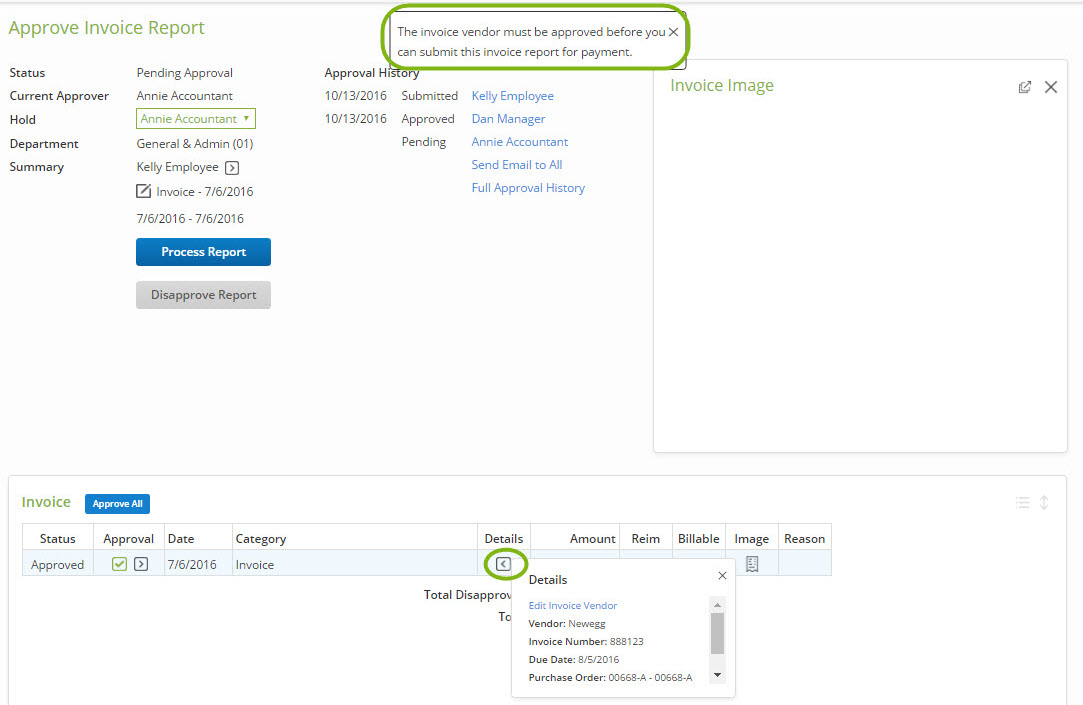View the receipt image icon in invoice row
Viewport: 1083px width, 705px height.
[752, 564]
